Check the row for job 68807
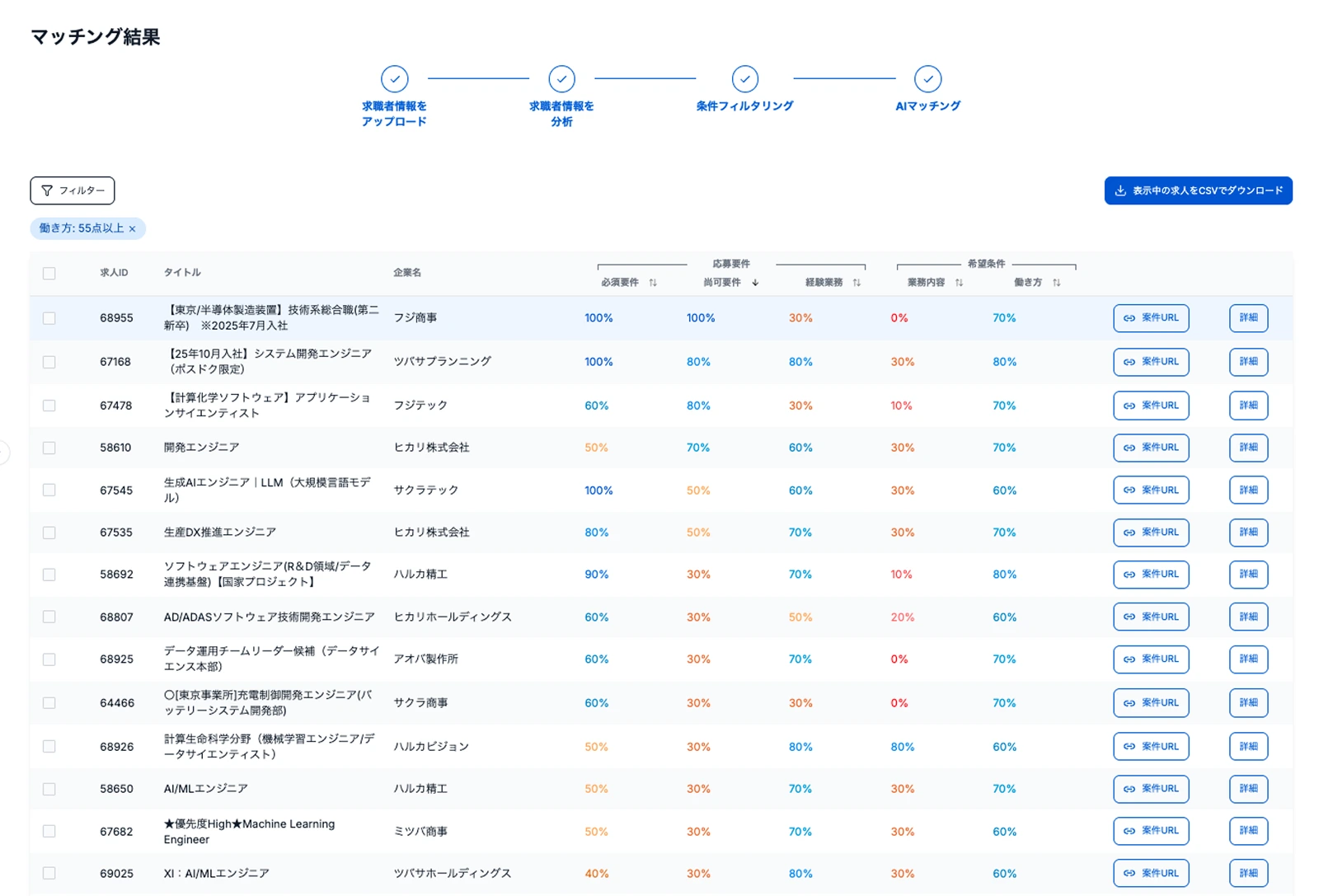The image size is (1319, 896). point(49,617)
